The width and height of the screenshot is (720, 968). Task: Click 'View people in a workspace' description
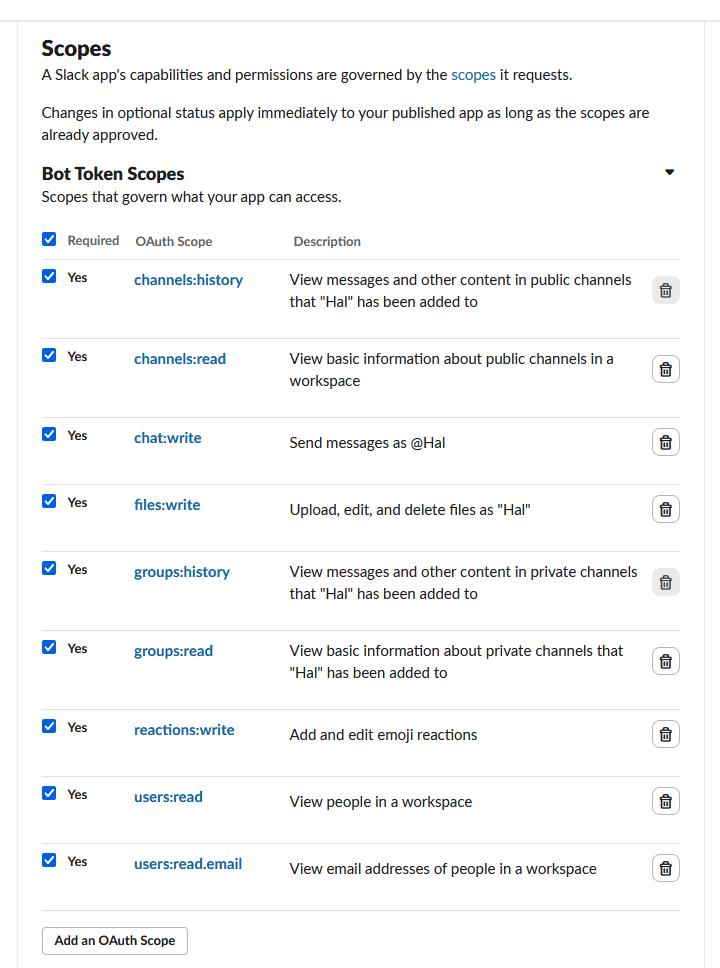pos(380,801)
